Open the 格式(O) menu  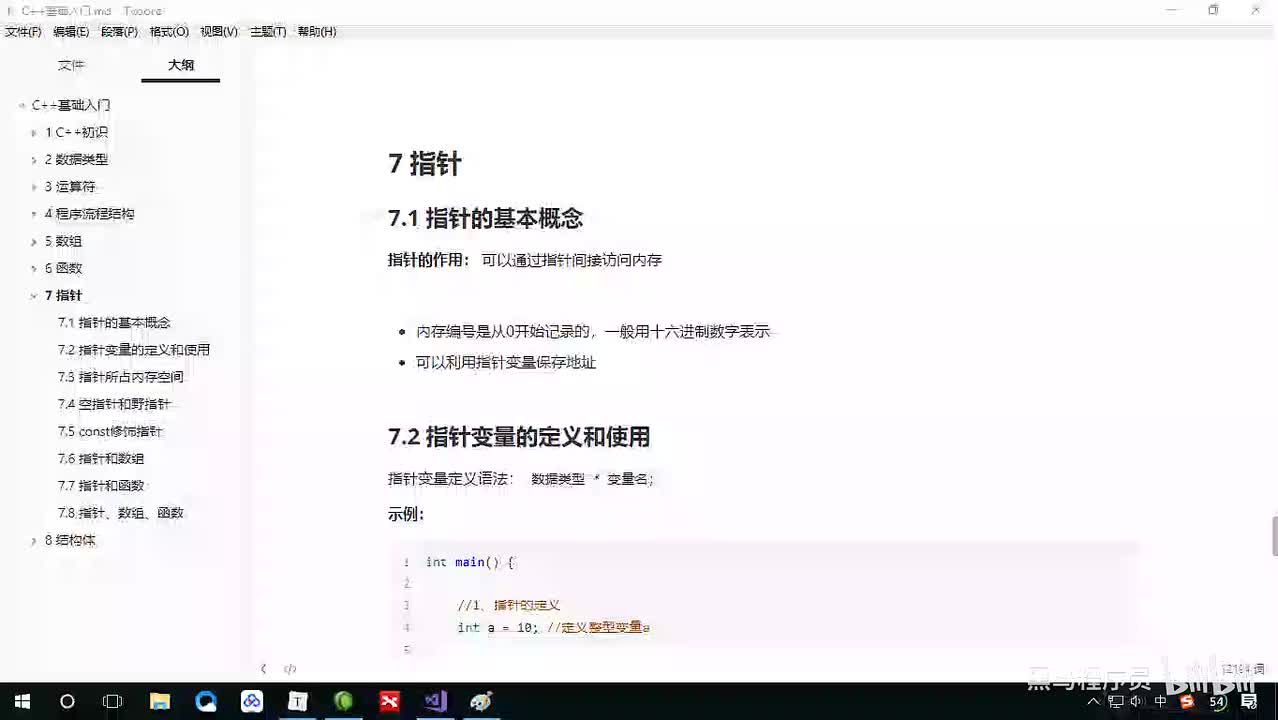pyautogui.click(x=169, y=32)
